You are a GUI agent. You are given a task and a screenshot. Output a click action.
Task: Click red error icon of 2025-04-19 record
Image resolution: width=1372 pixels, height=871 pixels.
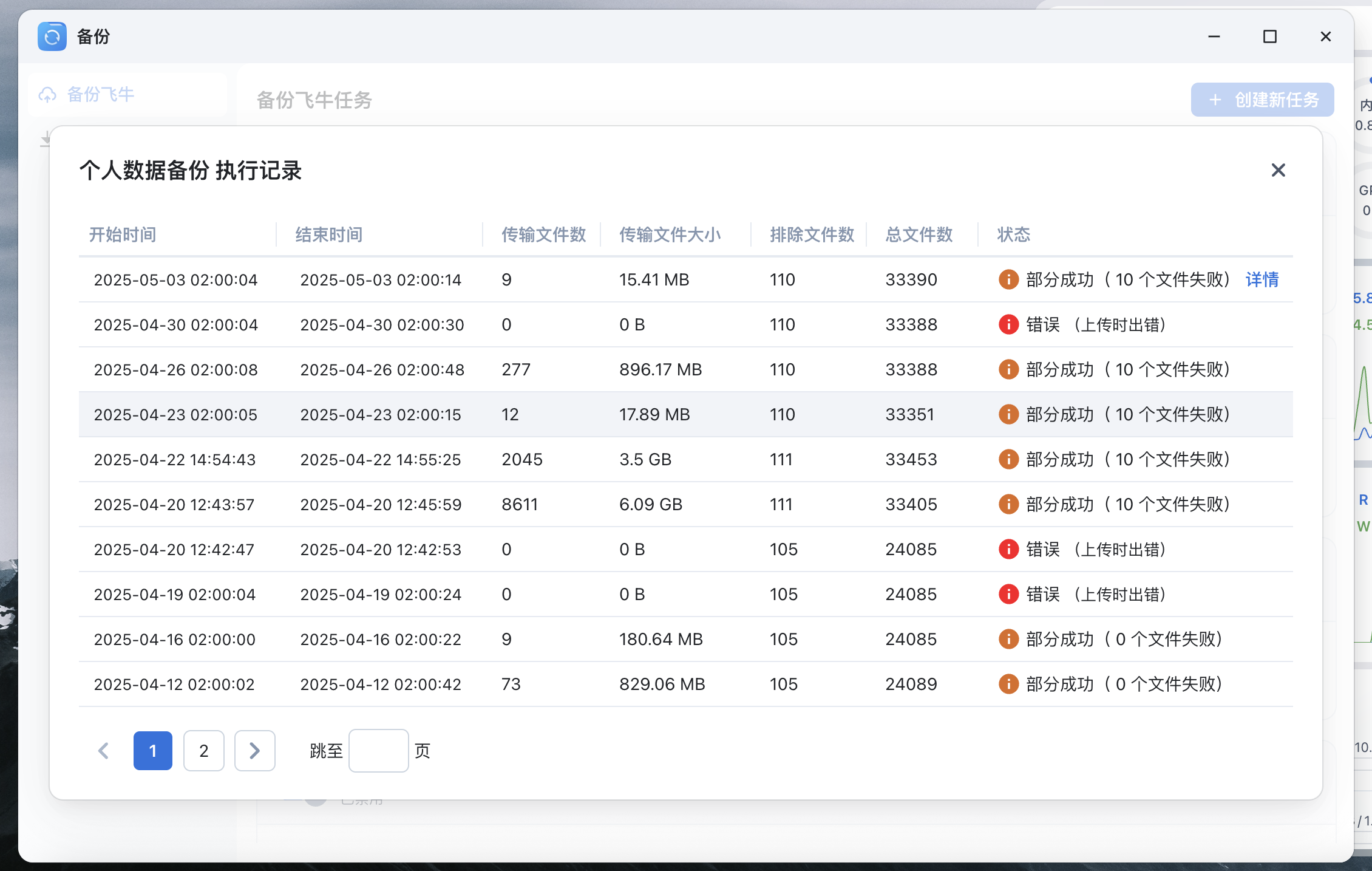[x=1008, y=594]
